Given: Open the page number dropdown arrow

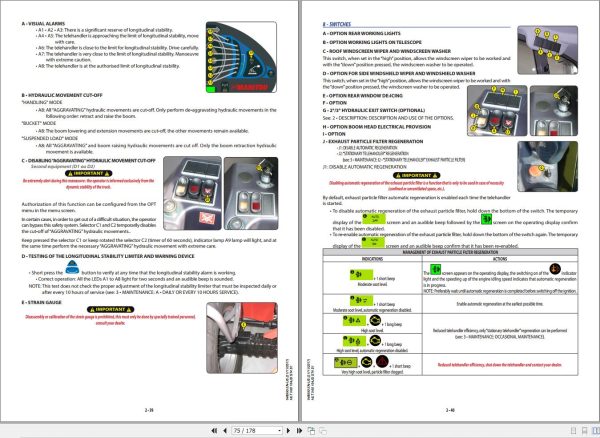Looking at the screenshot, I should tap(280, 431).
